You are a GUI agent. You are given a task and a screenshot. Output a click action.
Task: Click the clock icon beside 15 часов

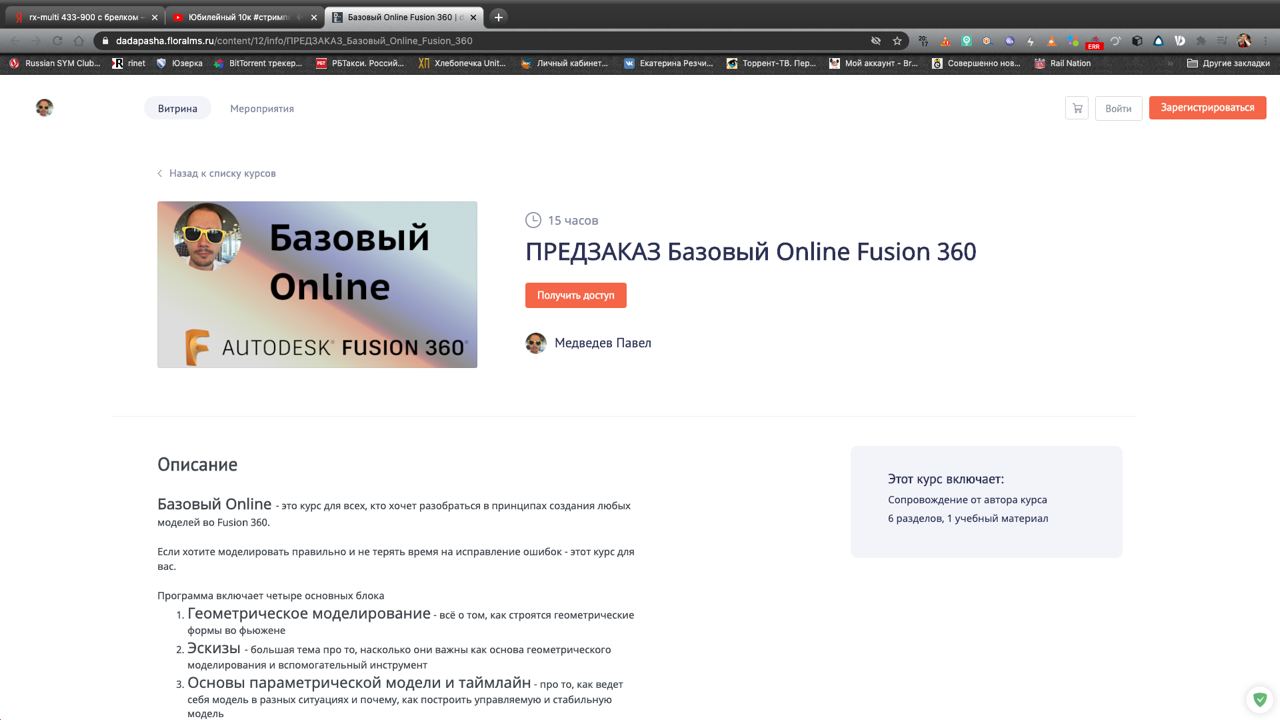click(533, 220)
